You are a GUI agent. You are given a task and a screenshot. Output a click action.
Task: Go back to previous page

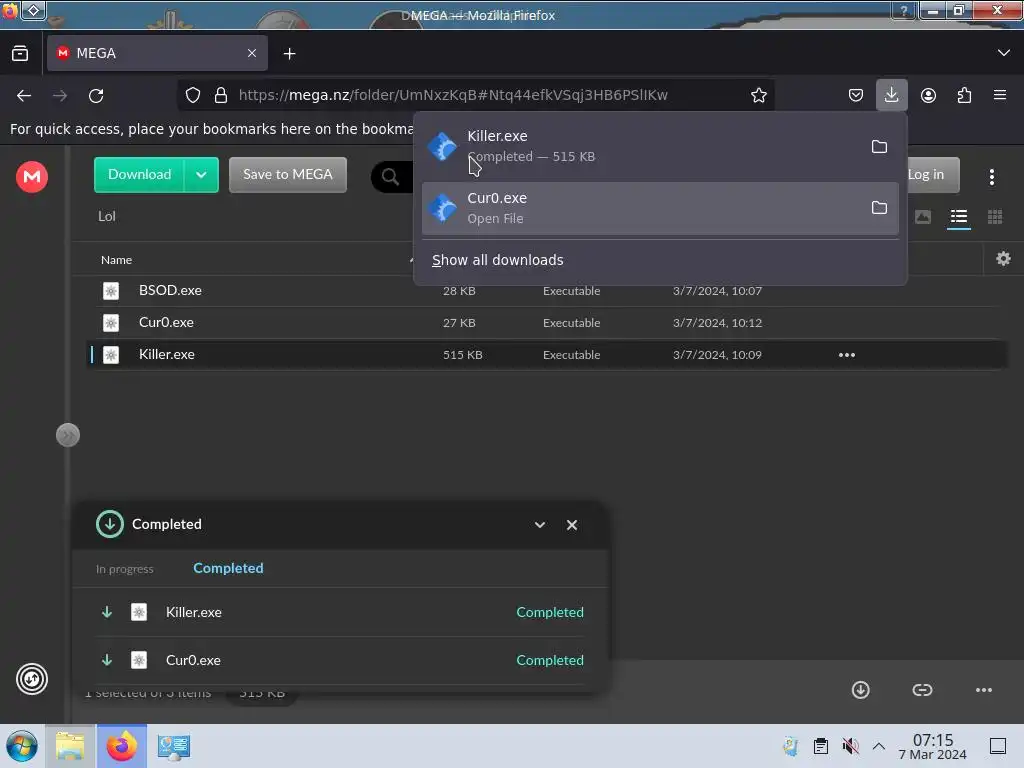[24, 96]
